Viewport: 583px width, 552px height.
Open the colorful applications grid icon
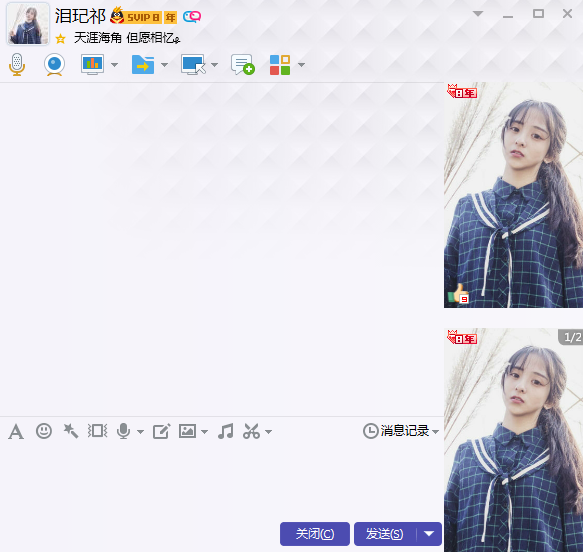pos(280,65)
